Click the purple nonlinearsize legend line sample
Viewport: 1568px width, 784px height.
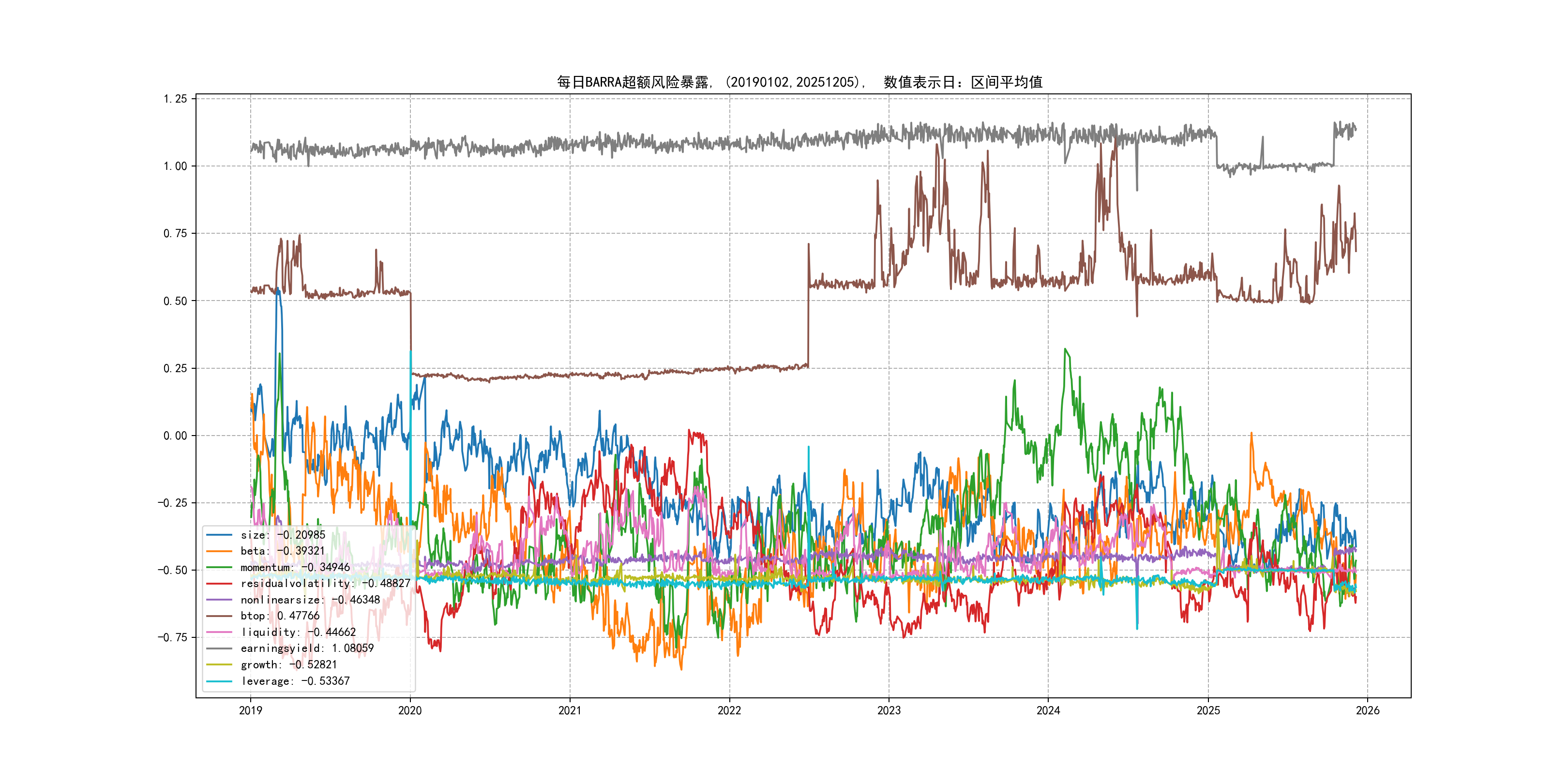219,600
